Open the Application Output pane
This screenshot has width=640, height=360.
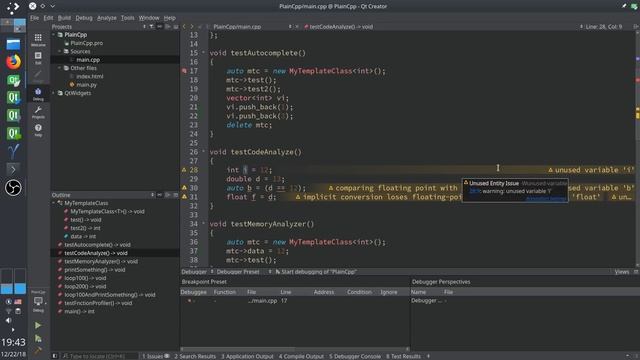[x=247, y=356]
